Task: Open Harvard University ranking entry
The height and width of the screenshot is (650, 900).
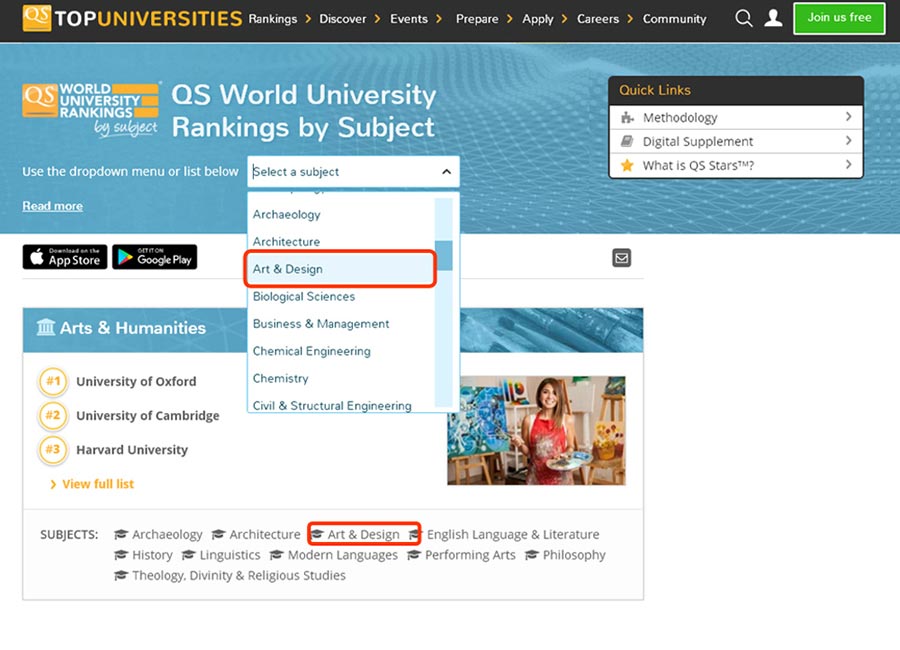Action: coord(132,450)
